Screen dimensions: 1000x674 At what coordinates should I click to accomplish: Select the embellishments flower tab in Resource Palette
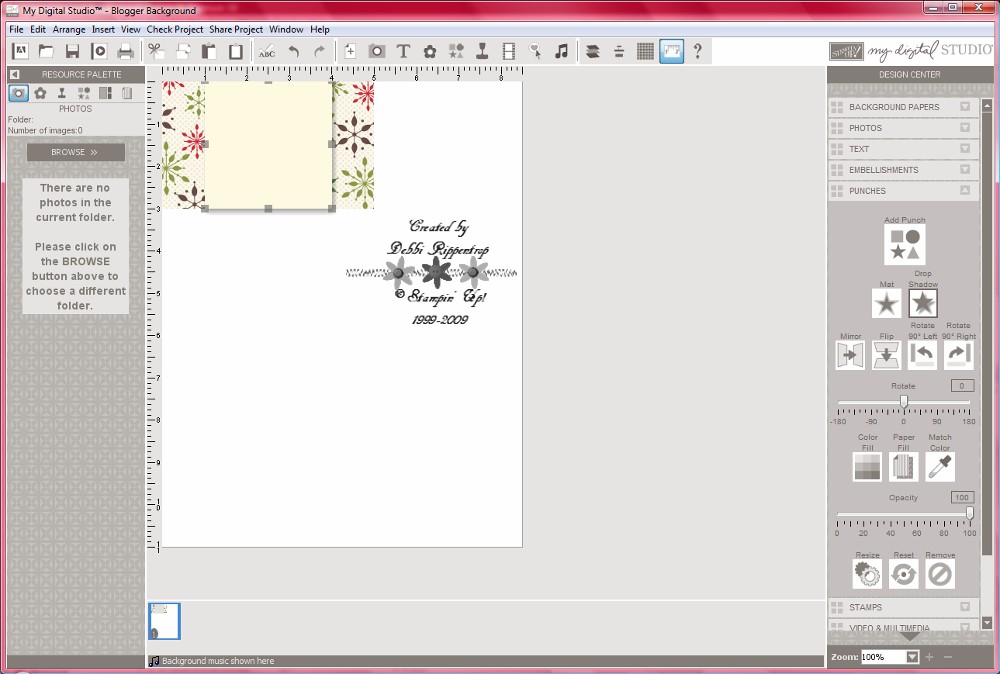coord(40,93)
